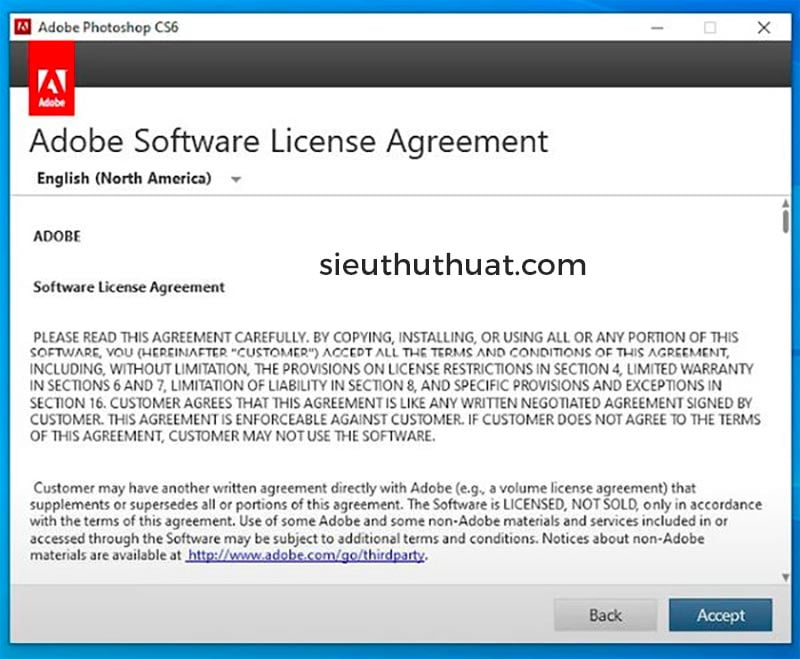Image resolution: width=800 pixels, height=659 pixels.
Task: Click the Adobe Software License Agreement heading
Action: (289, 140)
